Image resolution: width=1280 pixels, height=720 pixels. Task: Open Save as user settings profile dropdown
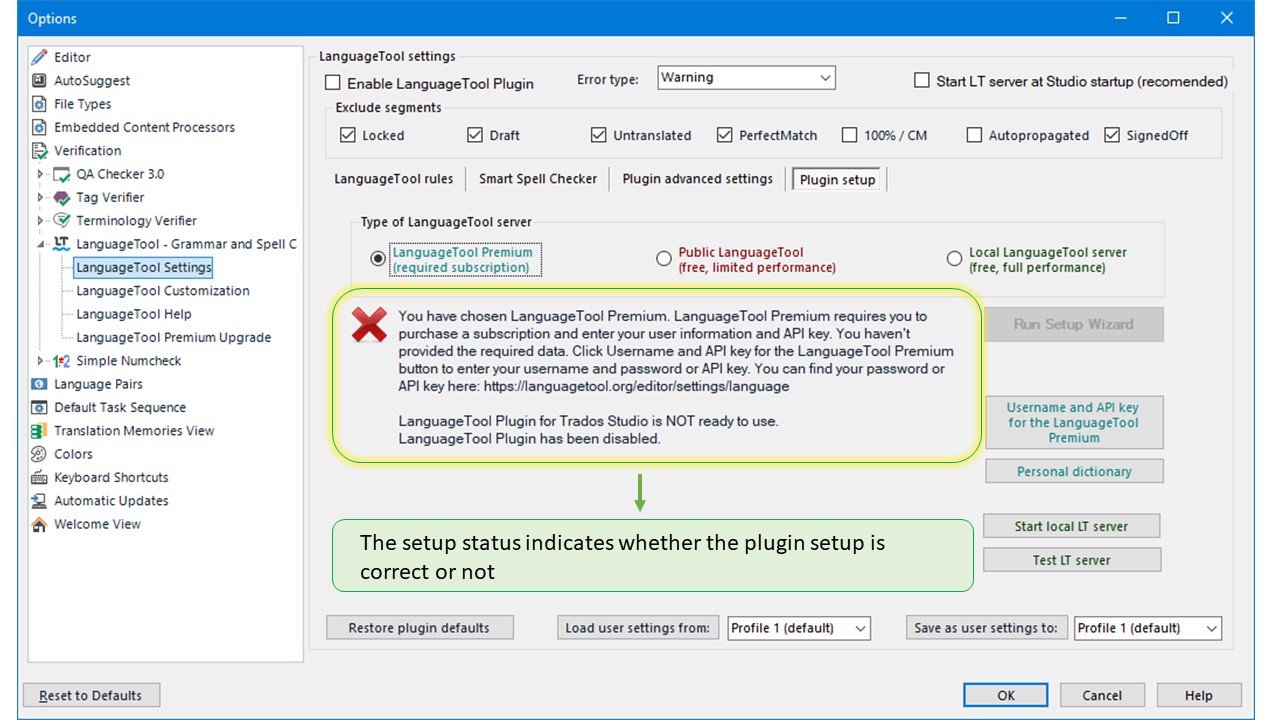pos(1147,628)
